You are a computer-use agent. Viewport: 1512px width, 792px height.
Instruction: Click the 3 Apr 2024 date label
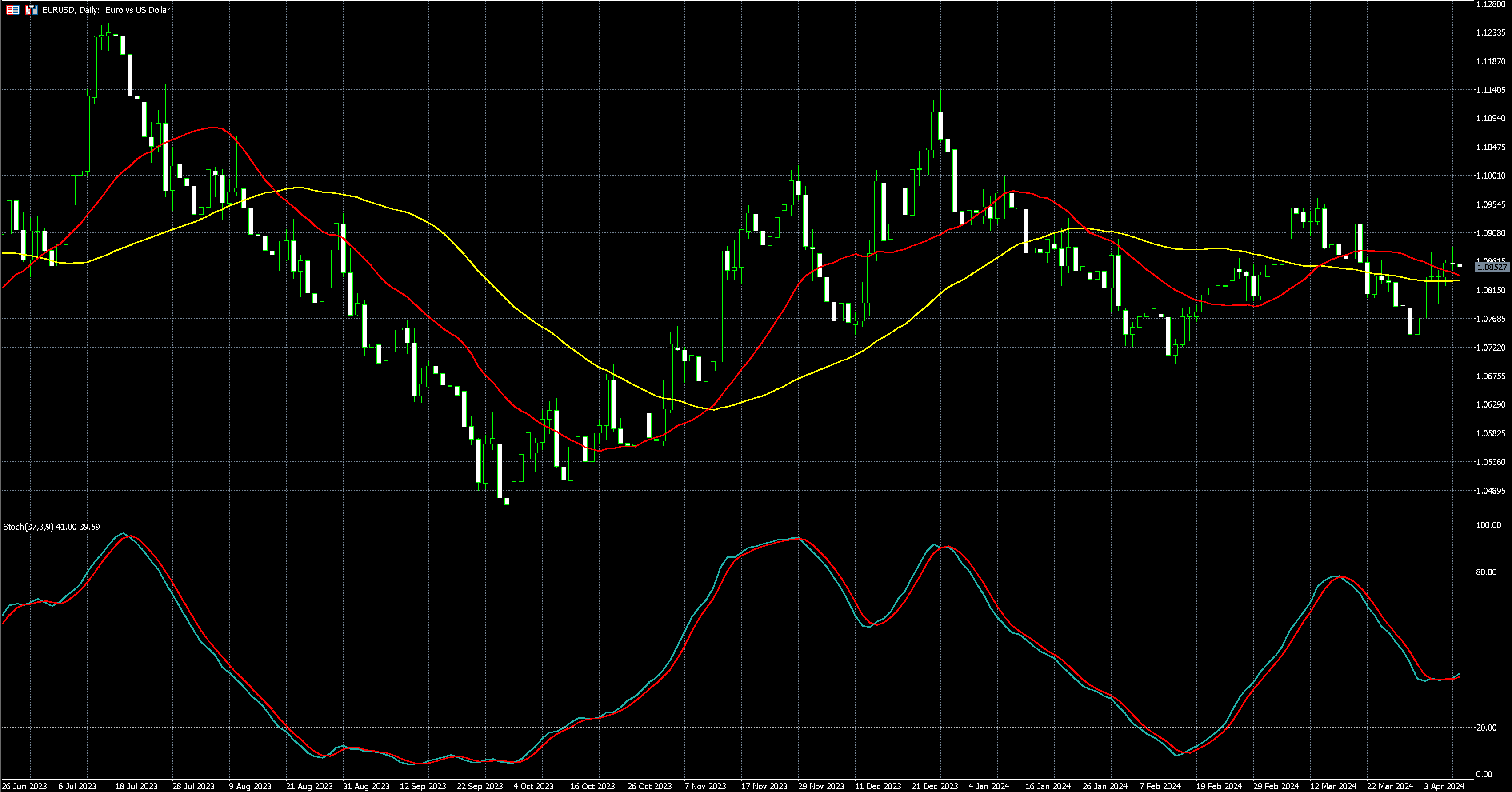[x=1444, y=786]
